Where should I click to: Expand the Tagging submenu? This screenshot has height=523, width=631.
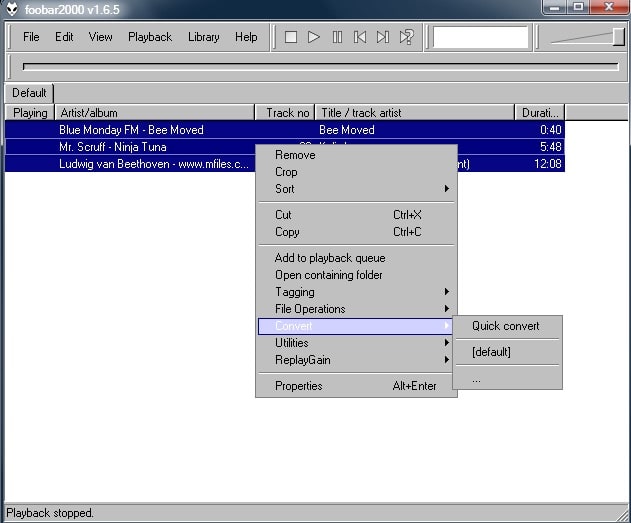point(356,292)
